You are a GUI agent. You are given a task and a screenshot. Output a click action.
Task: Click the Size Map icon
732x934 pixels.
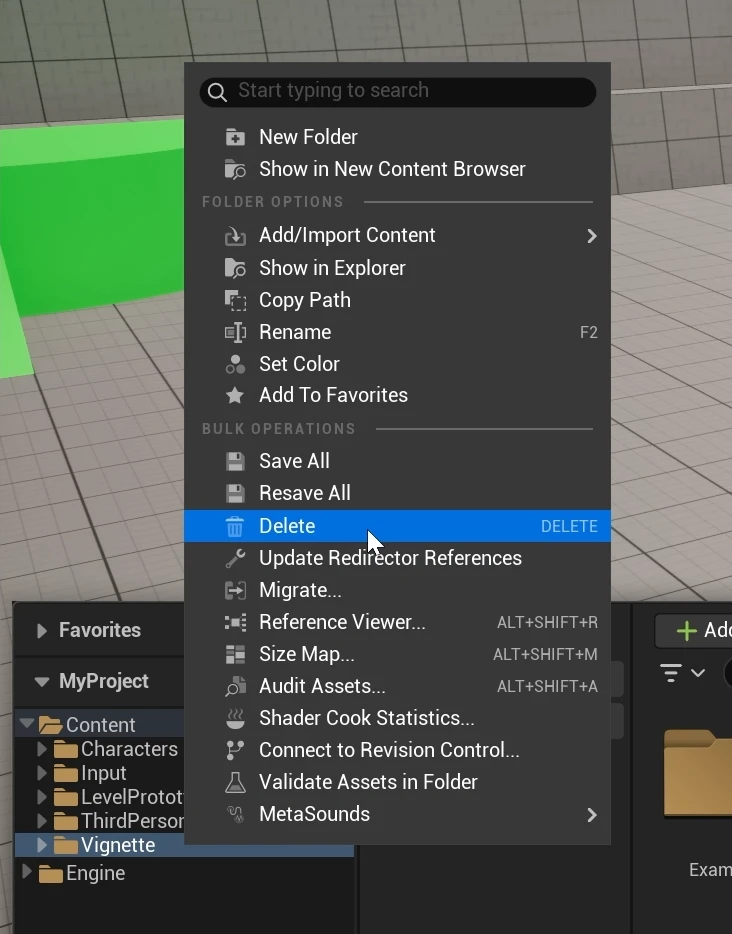point(235,655)
